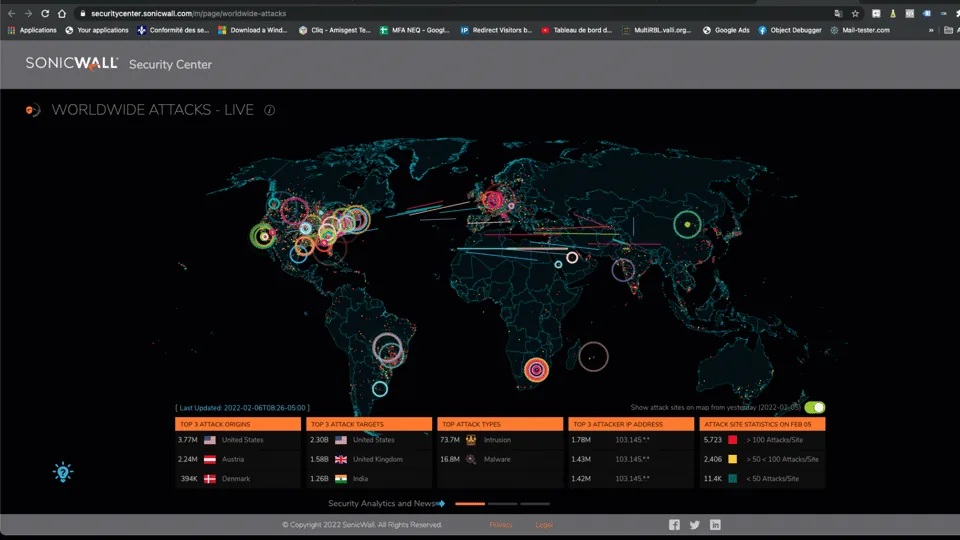
Task: Click the red >100 Attacks/Site swatch
Action: [732, 440]
